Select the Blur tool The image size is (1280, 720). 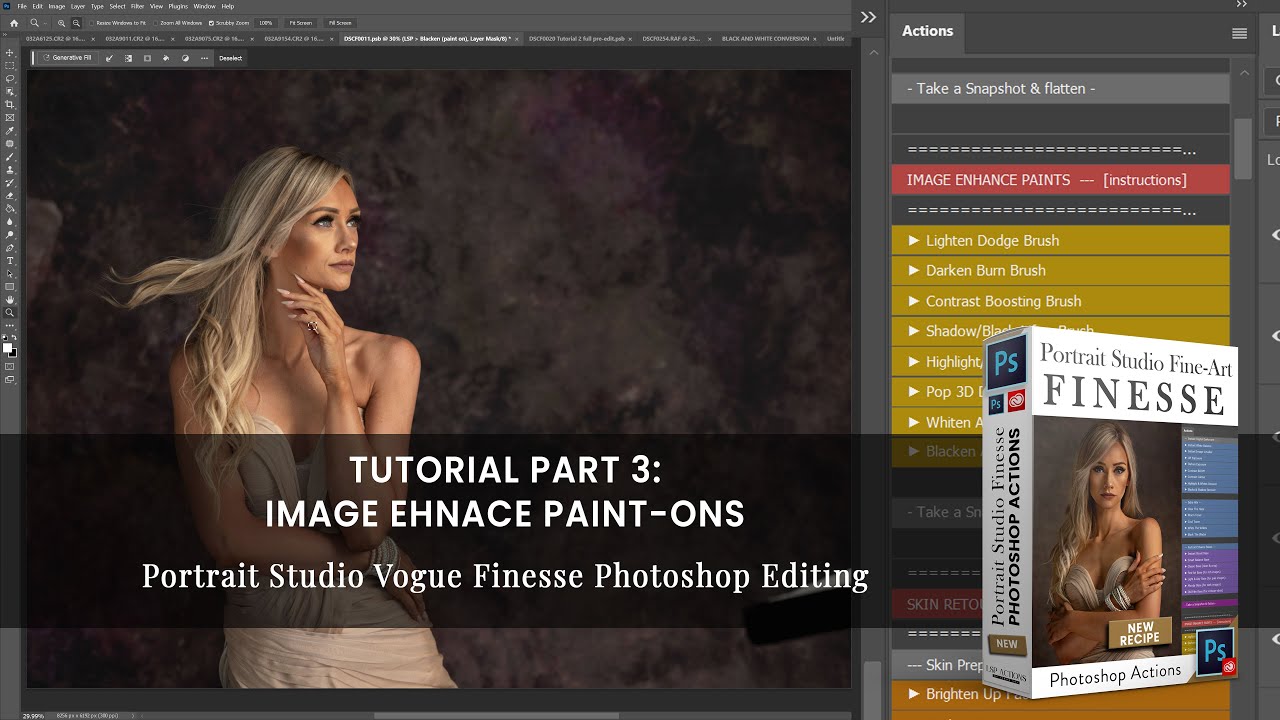(x=10, y=220)
